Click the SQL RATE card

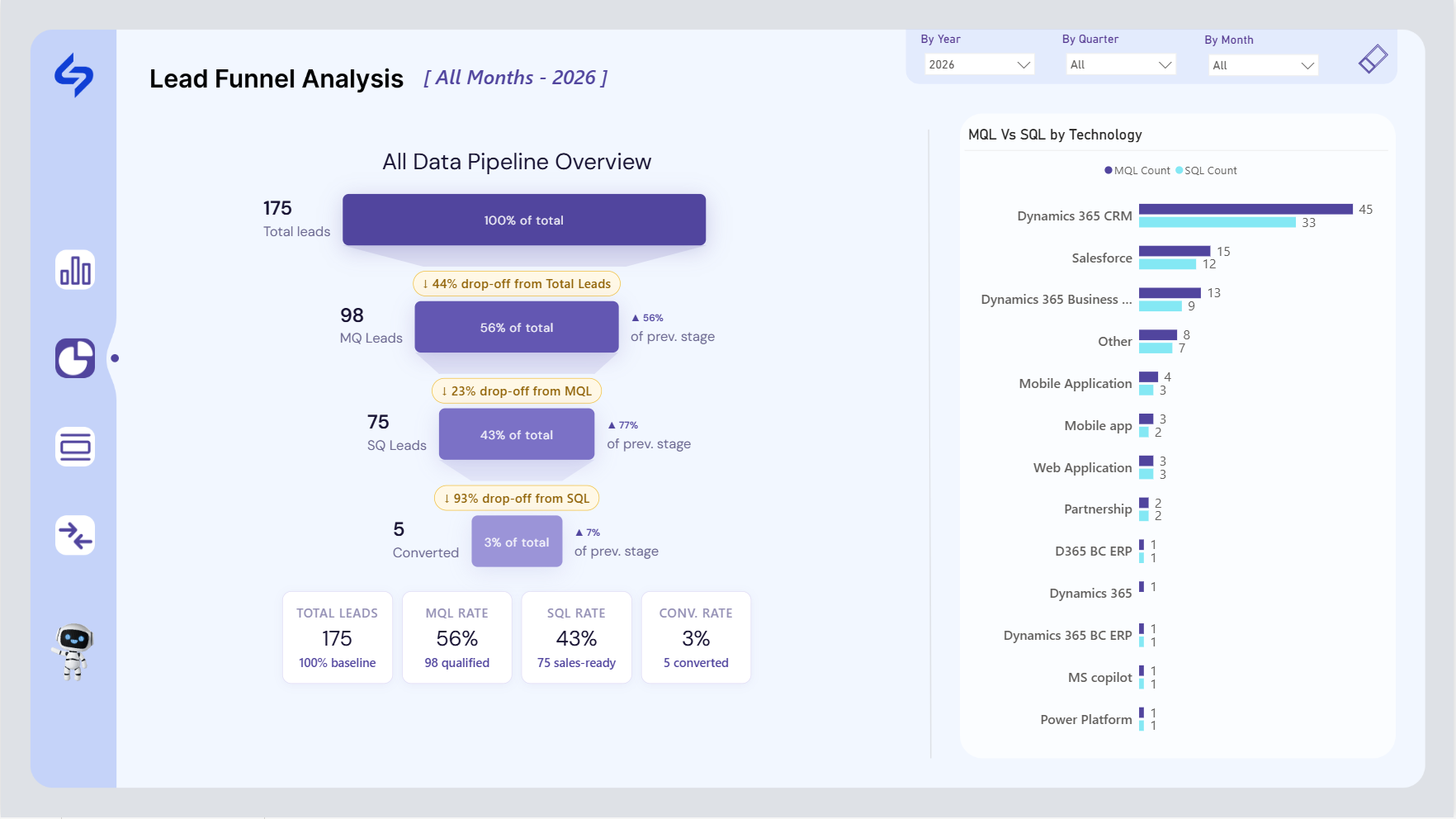pos(576,637)
